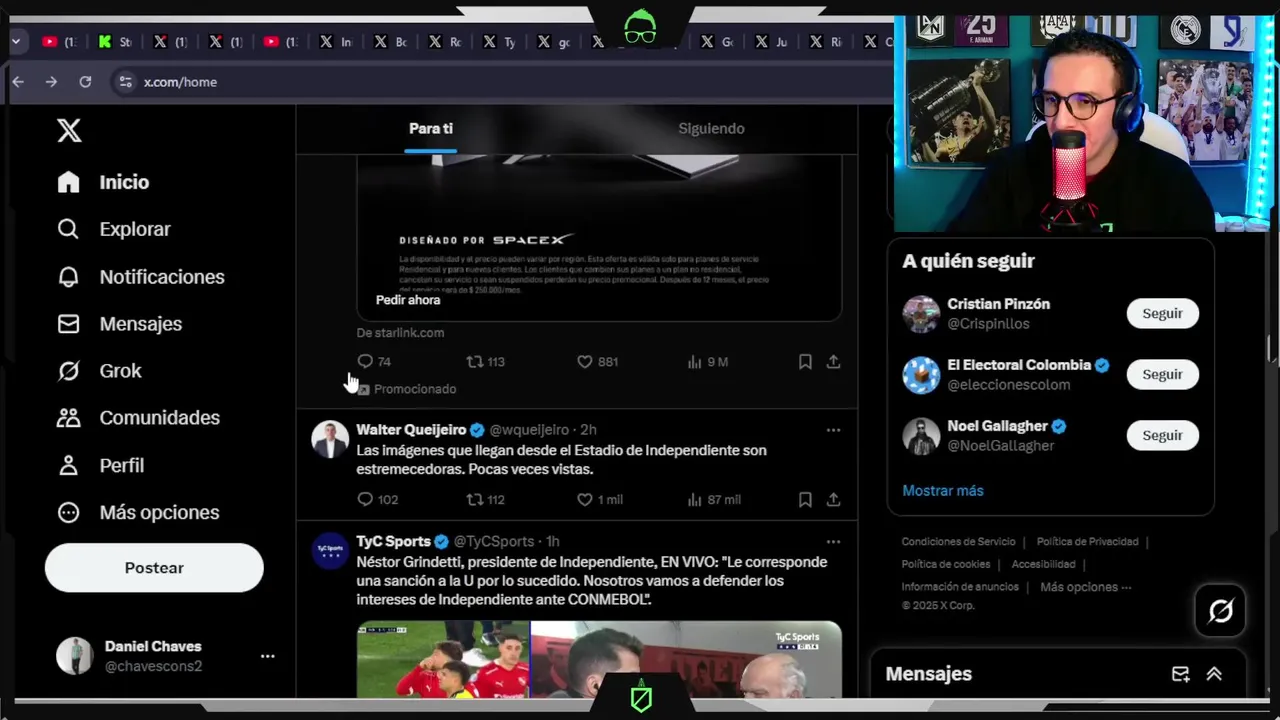View site information icon in address bar
Viewport: 1280px width, 720px height.
pos(125,82)
